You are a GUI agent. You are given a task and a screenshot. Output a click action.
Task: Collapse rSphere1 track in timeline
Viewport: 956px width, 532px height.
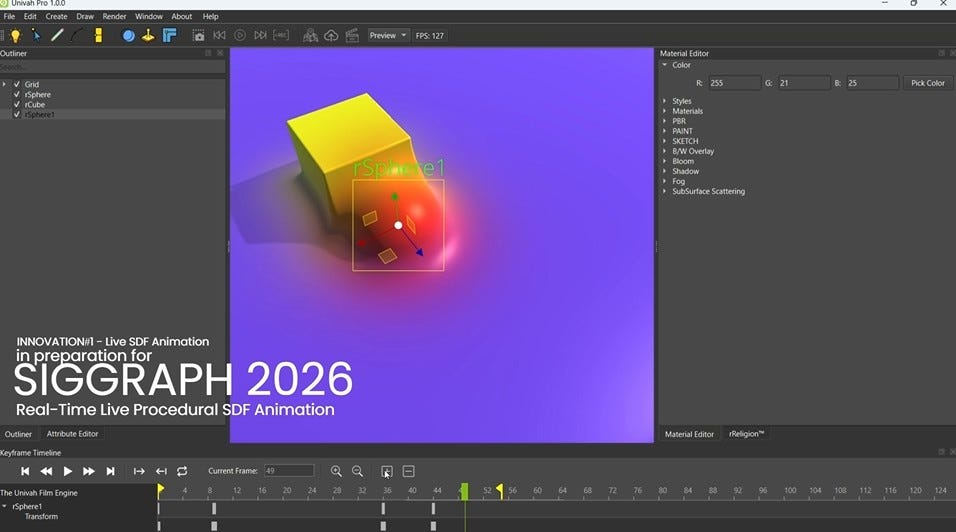click(4, 506)
